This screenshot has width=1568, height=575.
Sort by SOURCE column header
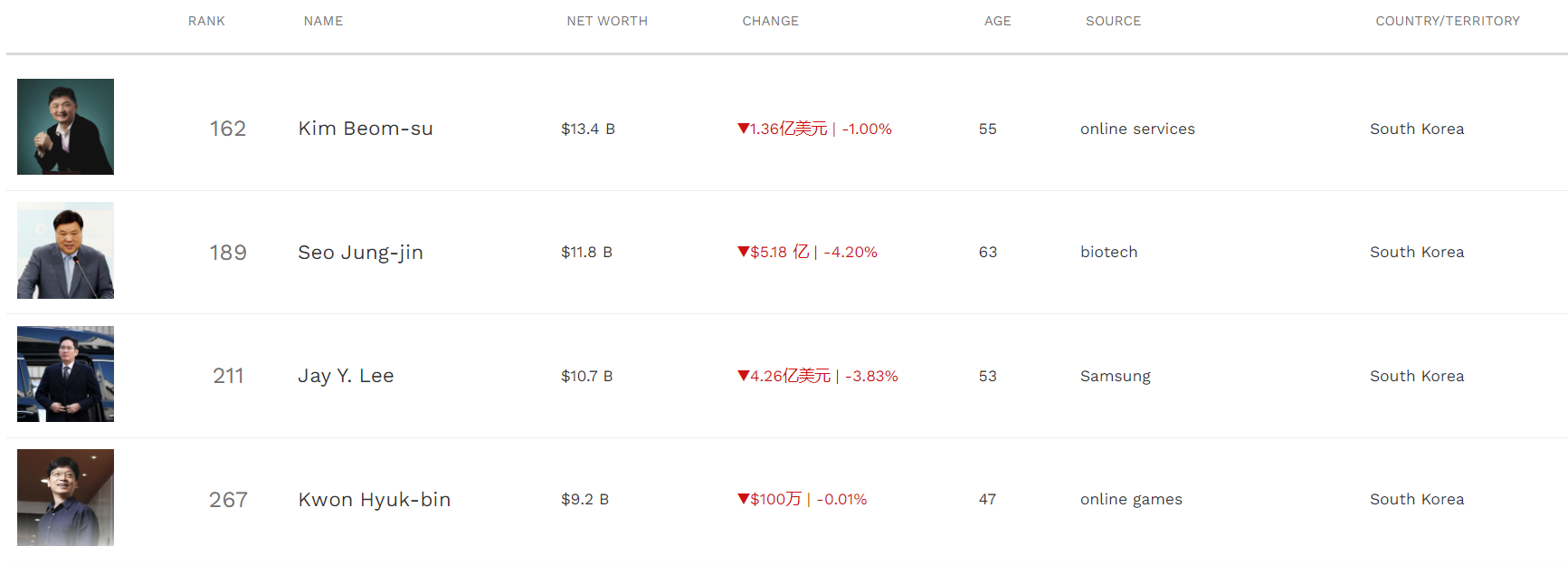click(x=1113, y=21)
